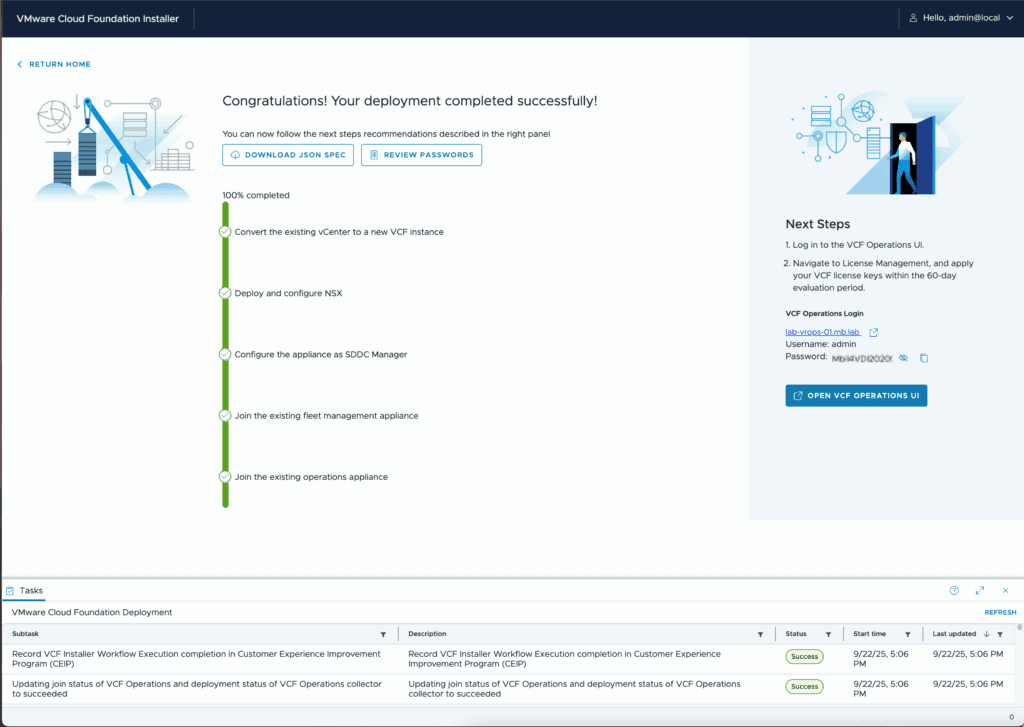Click the Description column header

click(427, 634)
